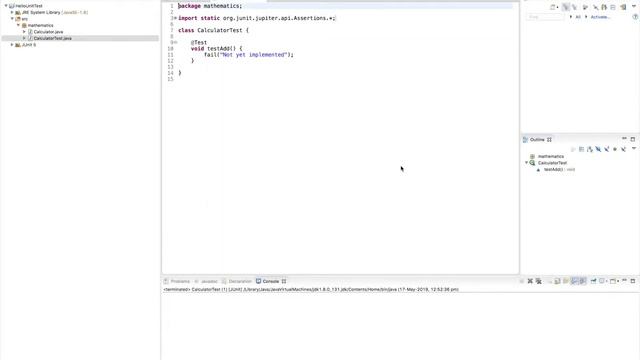Screen dimensions: 640x360
Task: Expand the JRE System Library node
Action: (12, 12)
